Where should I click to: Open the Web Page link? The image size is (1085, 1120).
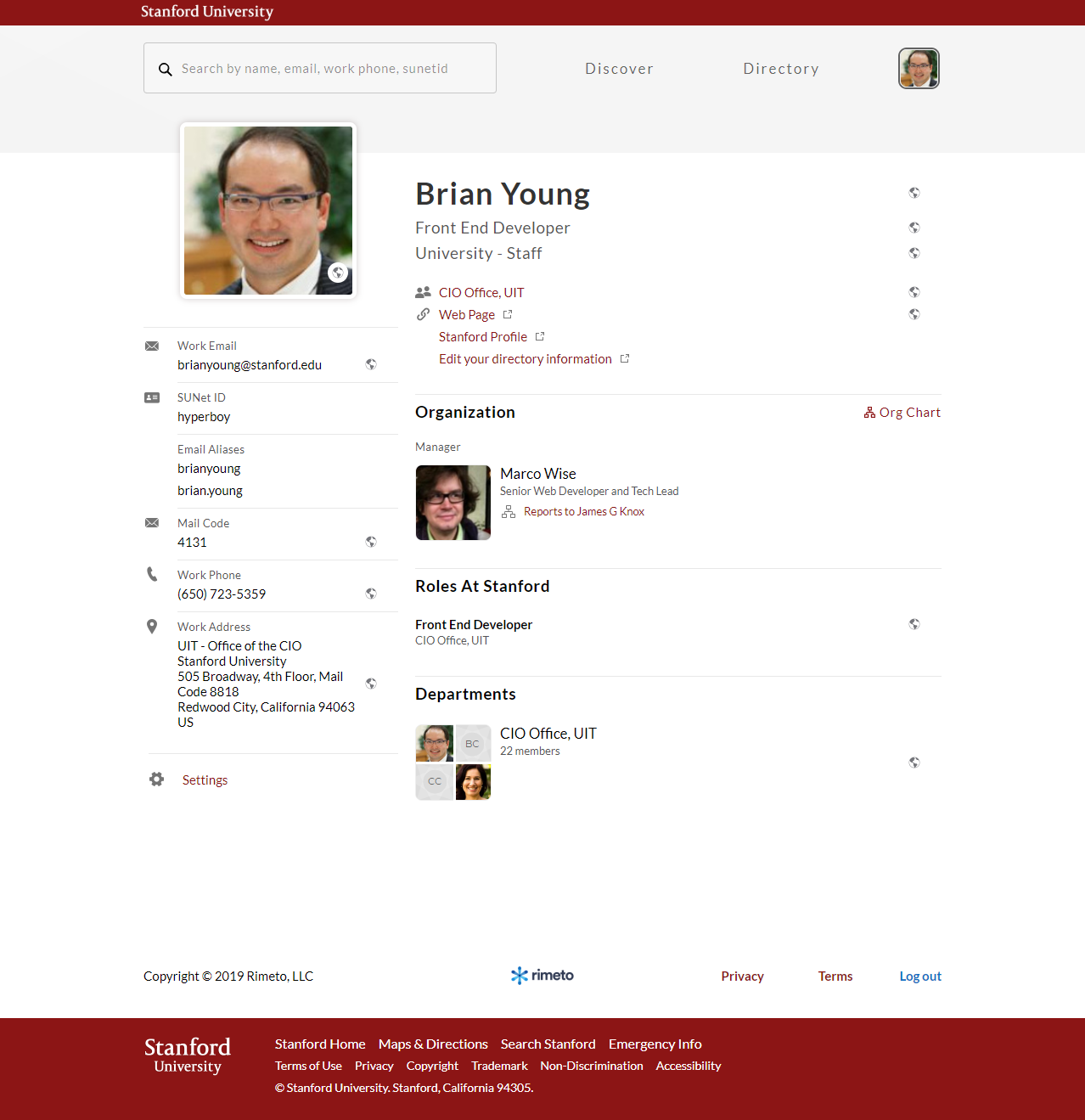point(467,314)
